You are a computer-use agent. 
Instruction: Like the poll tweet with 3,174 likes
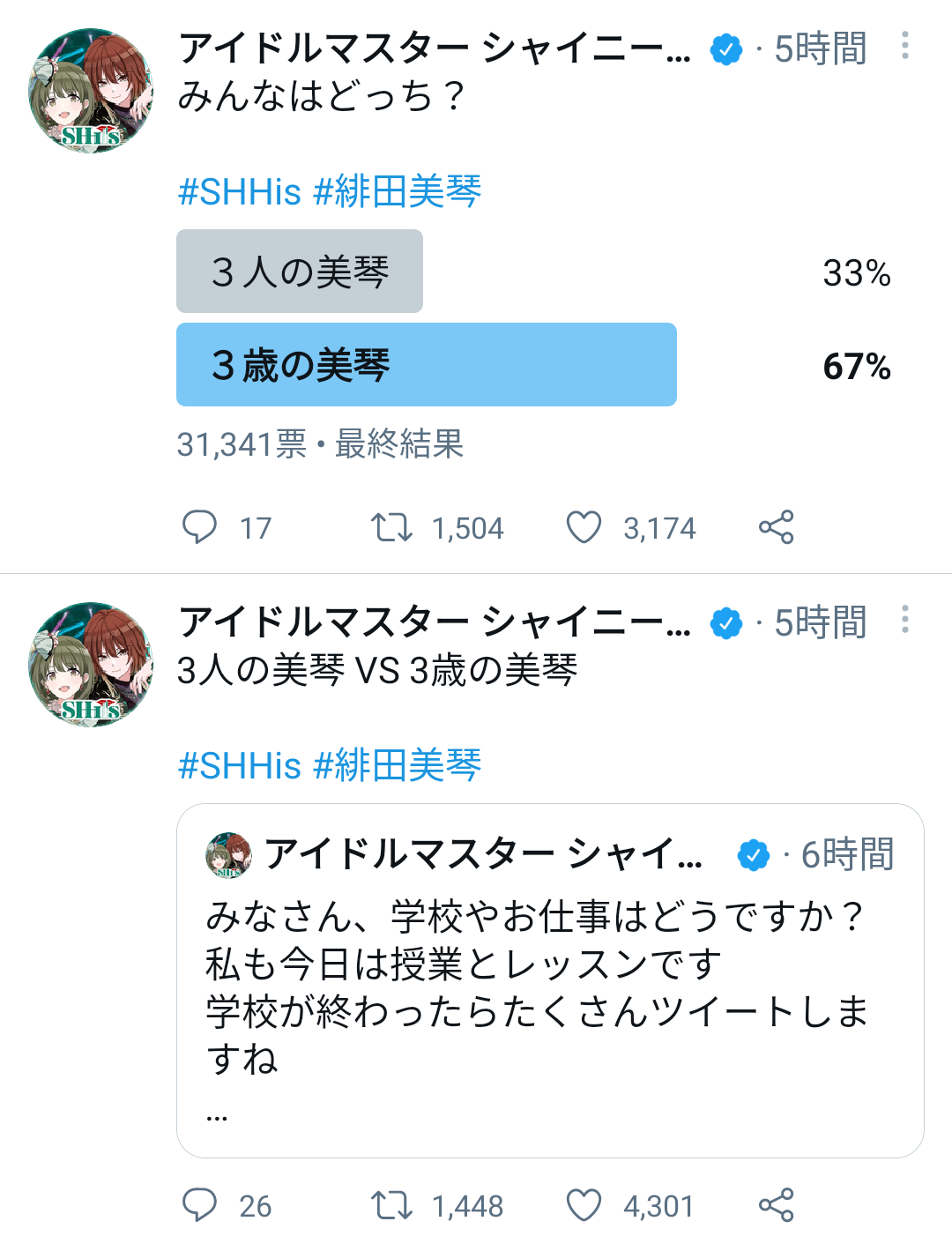[x=584, y=527]
